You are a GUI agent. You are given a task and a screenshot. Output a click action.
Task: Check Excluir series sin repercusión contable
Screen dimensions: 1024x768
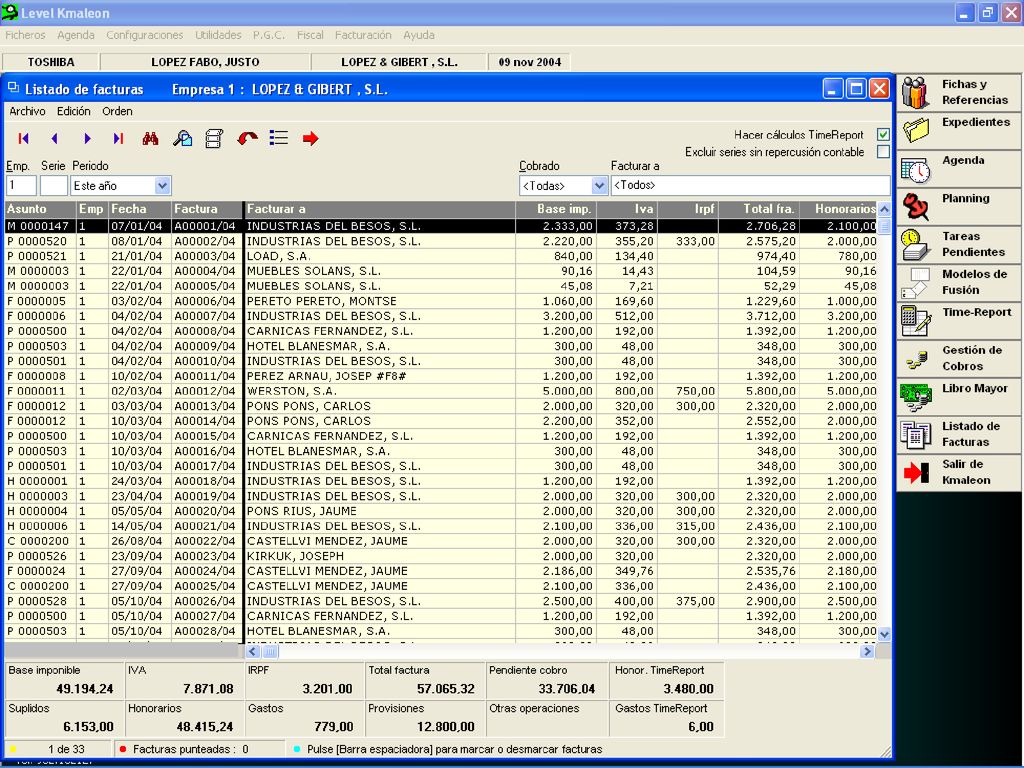(x=883, y=152)
